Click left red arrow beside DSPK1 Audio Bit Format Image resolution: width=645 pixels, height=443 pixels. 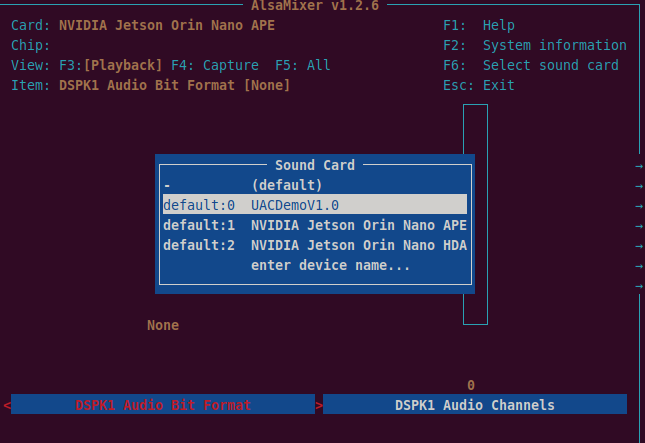point(7,406)
